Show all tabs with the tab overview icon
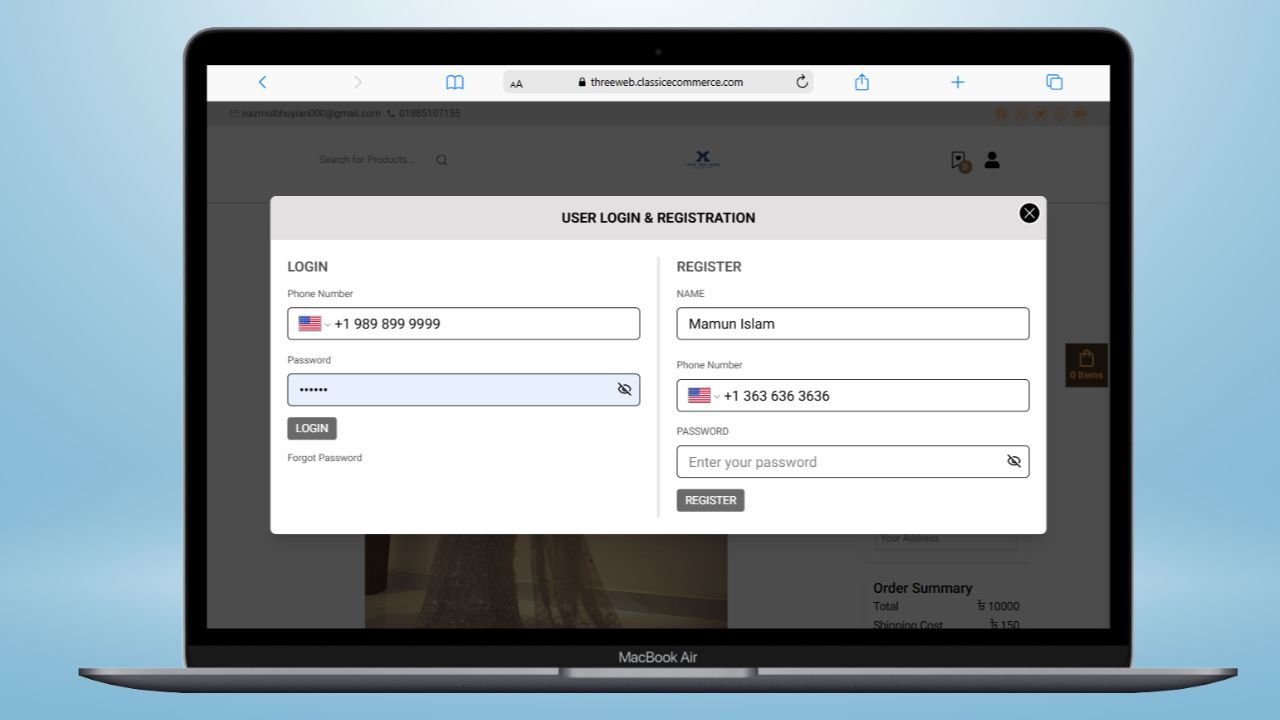1280x720 pixels. 1054,82
